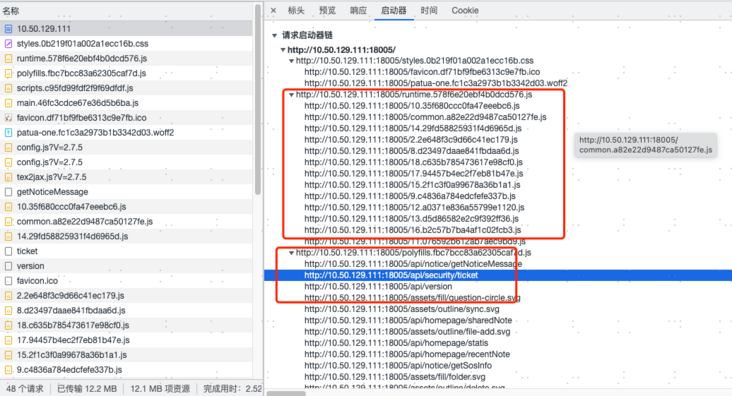The width and height of the screenshot is (732, 396).
Task: Click script icon of runtime.578f6e20ebf4b0dcd576.js in list
Action: tap(8, 59)
